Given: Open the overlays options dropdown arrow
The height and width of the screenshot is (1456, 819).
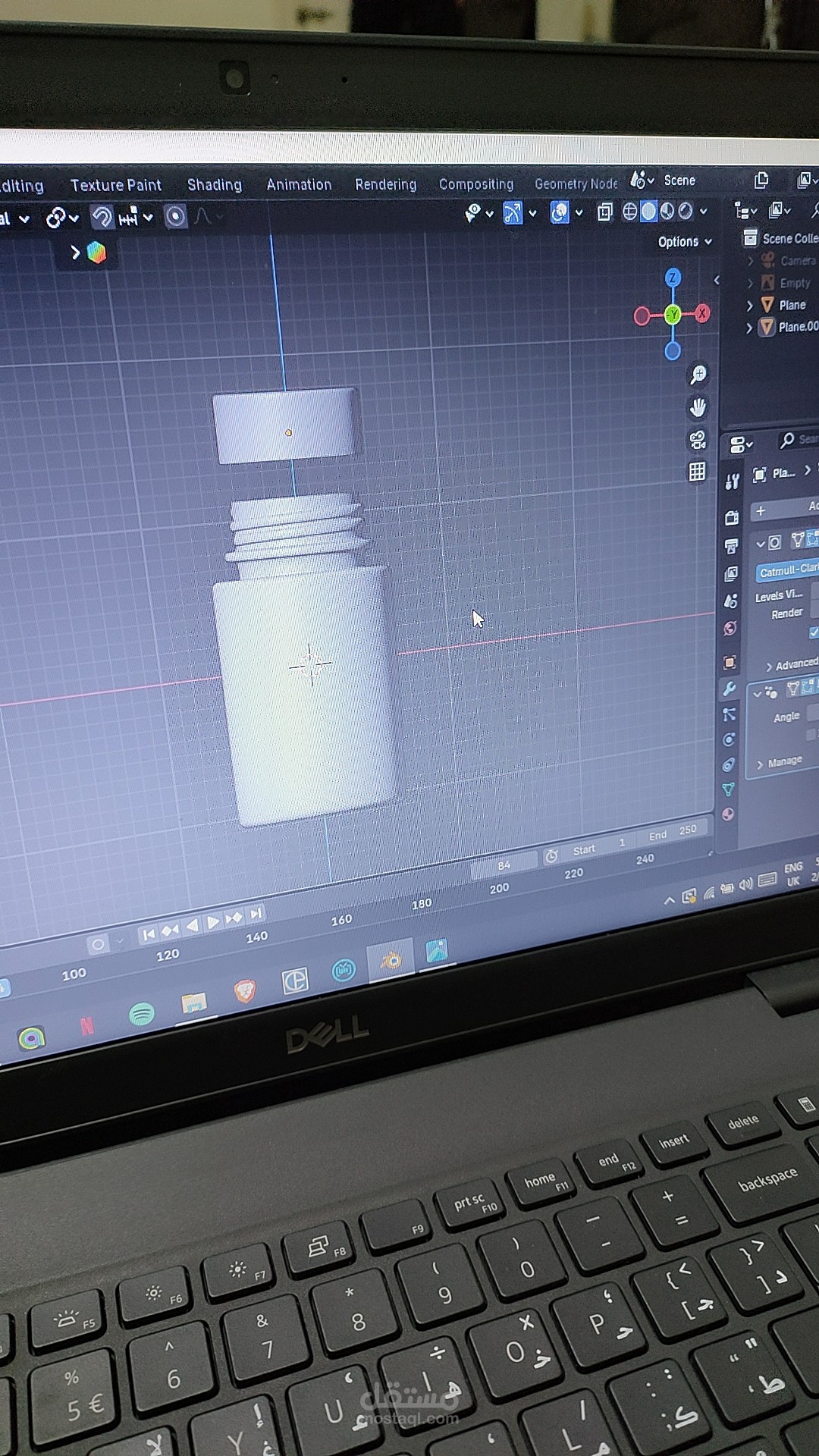Looking at the screenshot, I should pyautogui.click(x=579, y=212).
